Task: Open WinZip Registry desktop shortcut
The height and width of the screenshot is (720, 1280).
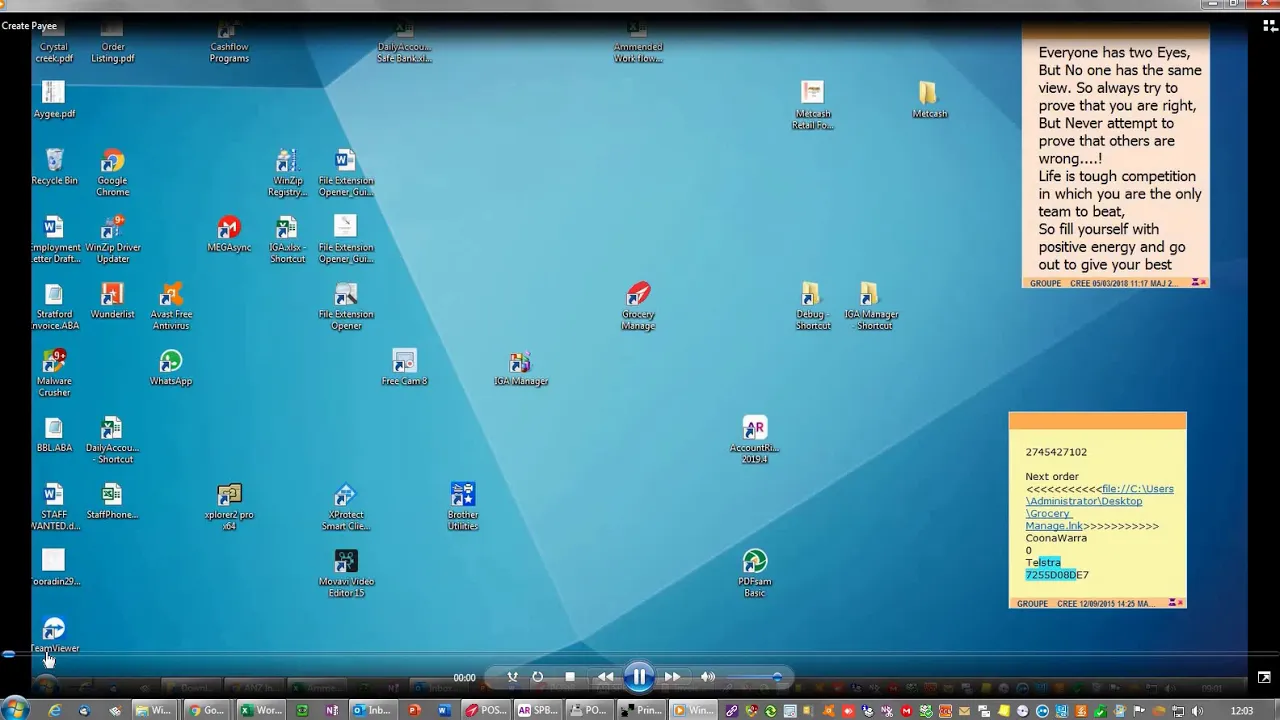Action: (x=287, y=174)
